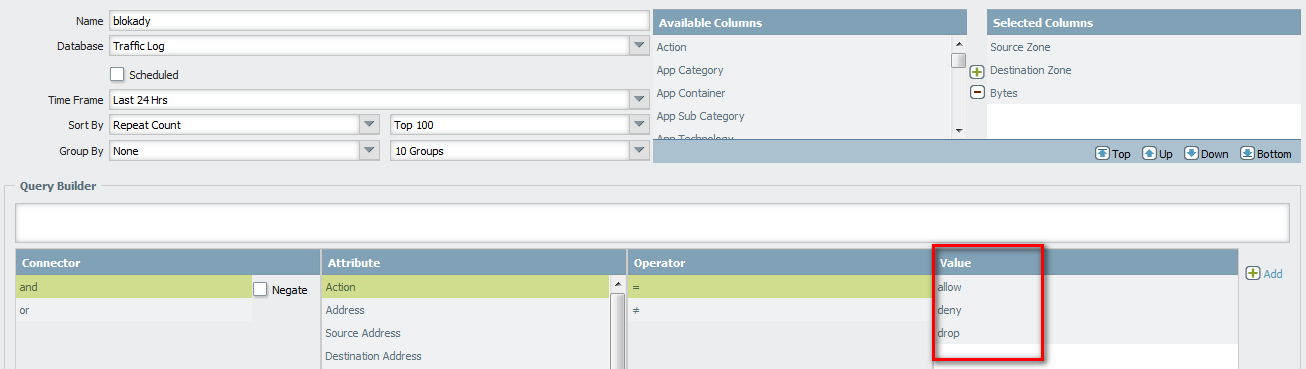Screen dimensions: 1306x369
Task: Select App Container in Available Columns
Action: [x=801, y=93]
